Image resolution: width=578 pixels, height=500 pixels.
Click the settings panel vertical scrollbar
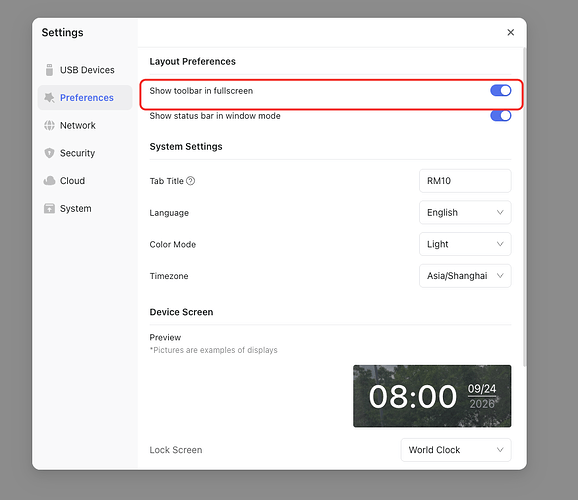click(525, 206)
